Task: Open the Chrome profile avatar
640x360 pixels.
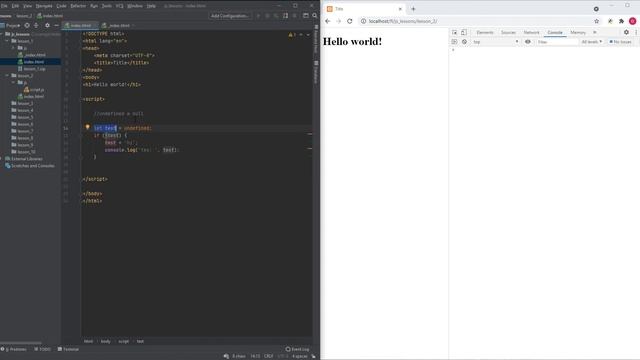Action: 632,21
